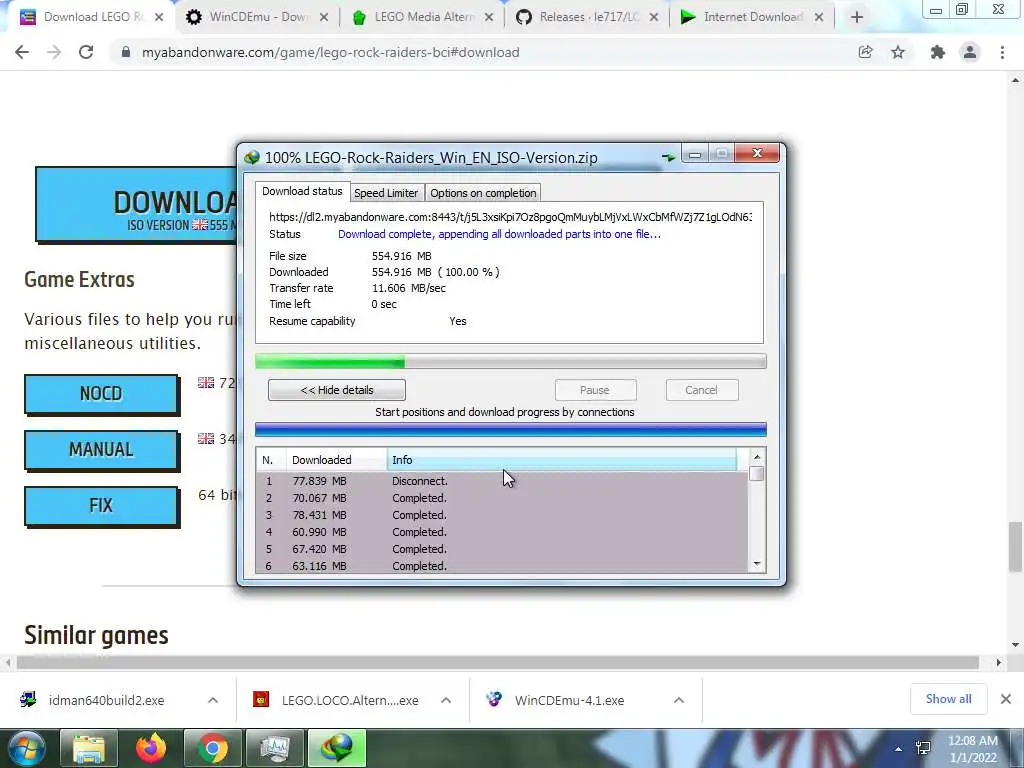Click the N. column header

[271, 460]
